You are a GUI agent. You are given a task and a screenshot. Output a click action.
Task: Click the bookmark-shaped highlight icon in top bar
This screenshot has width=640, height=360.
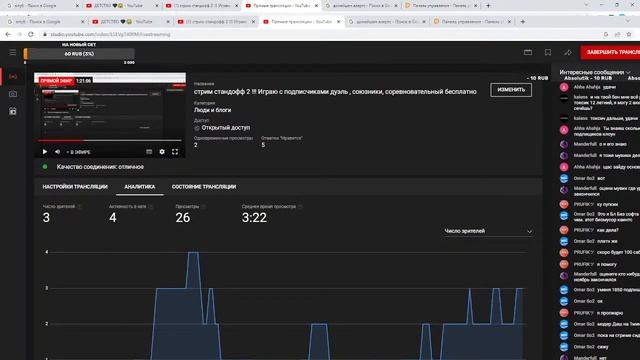coord(548,52)
